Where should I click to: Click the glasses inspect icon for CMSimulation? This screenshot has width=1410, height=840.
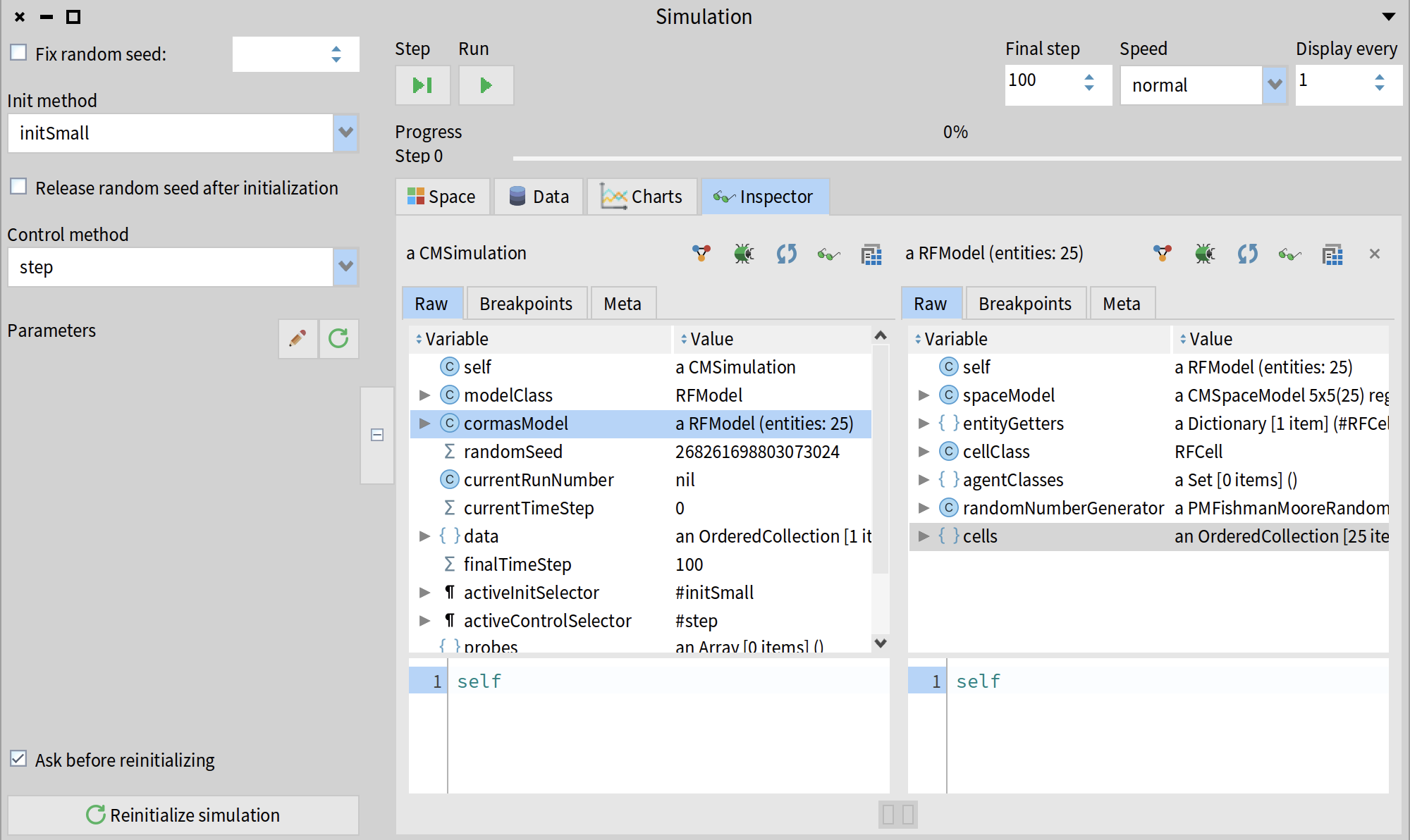[x=828, y=254]
